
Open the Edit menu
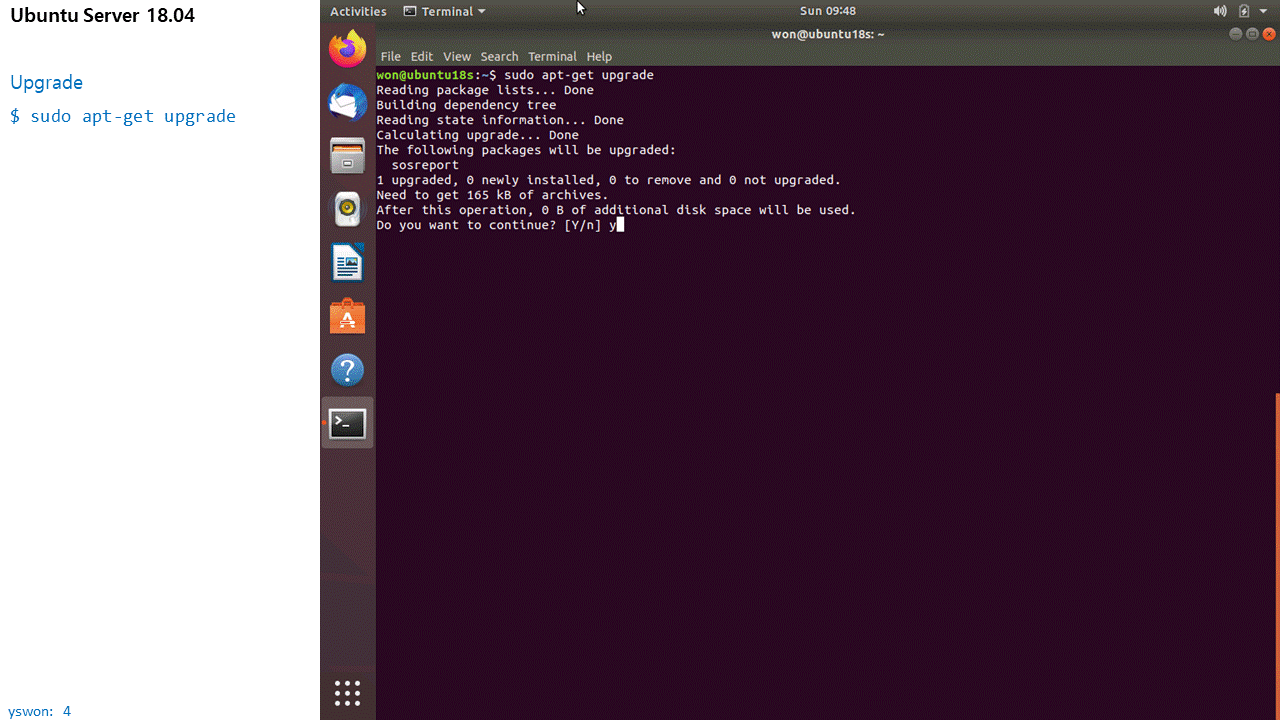[422, 57]
